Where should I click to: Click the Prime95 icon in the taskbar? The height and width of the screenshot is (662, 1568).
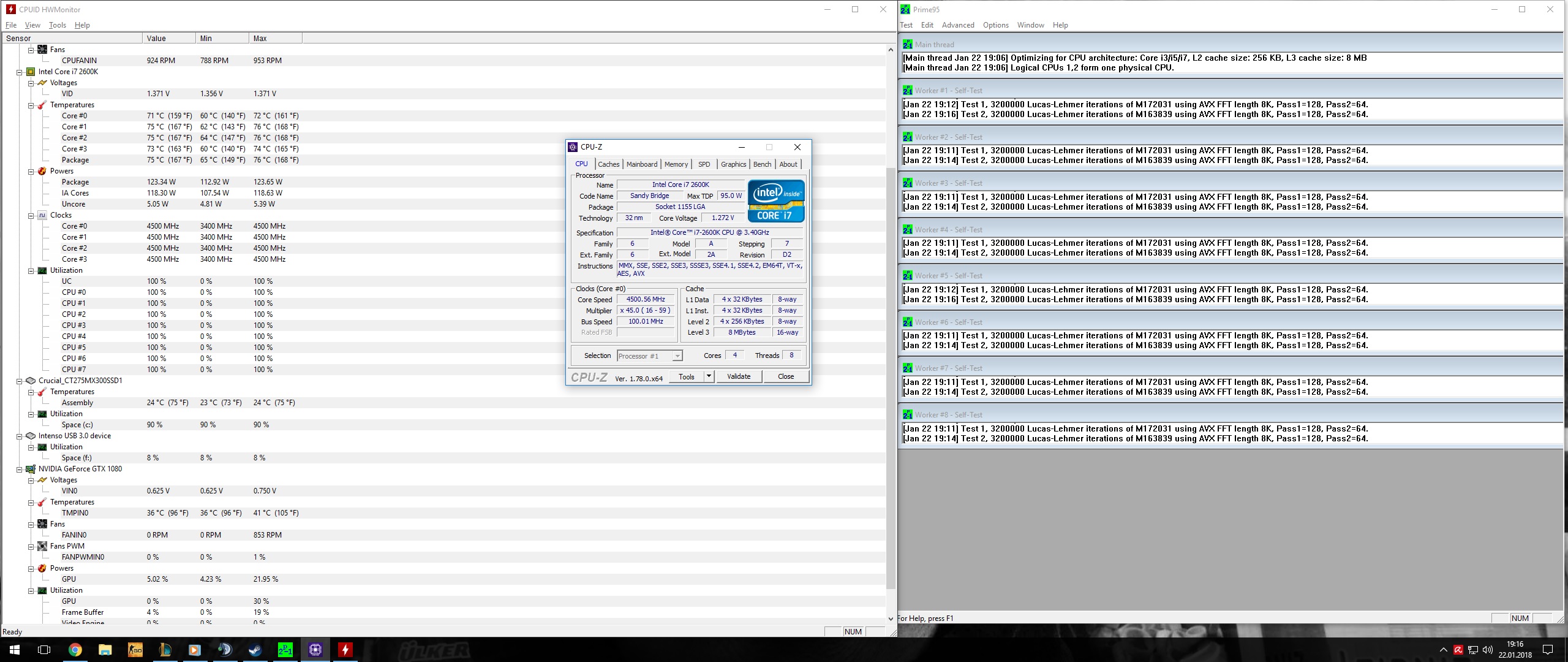coord(285,650)
